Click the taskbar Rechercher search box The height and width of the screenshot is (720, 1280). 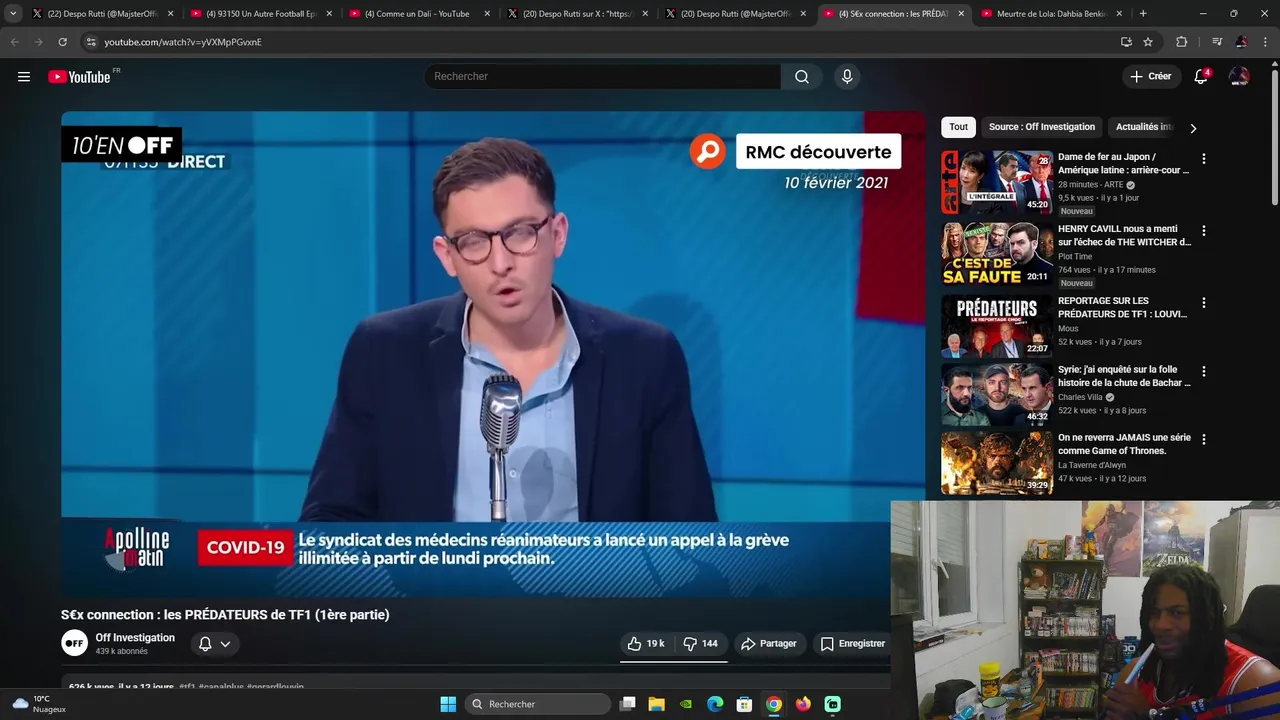point(538,704)
